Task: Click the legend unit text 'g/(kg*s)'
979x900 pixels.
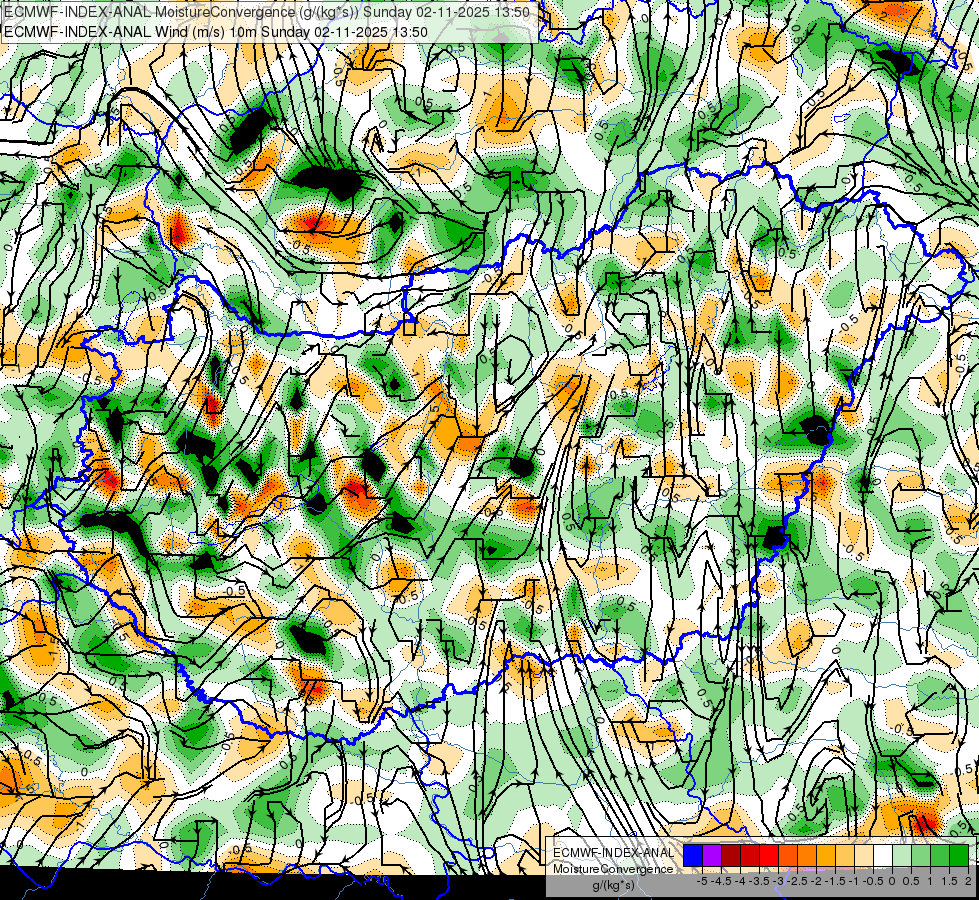Action: pyautogui.click(x=613, y=885)
